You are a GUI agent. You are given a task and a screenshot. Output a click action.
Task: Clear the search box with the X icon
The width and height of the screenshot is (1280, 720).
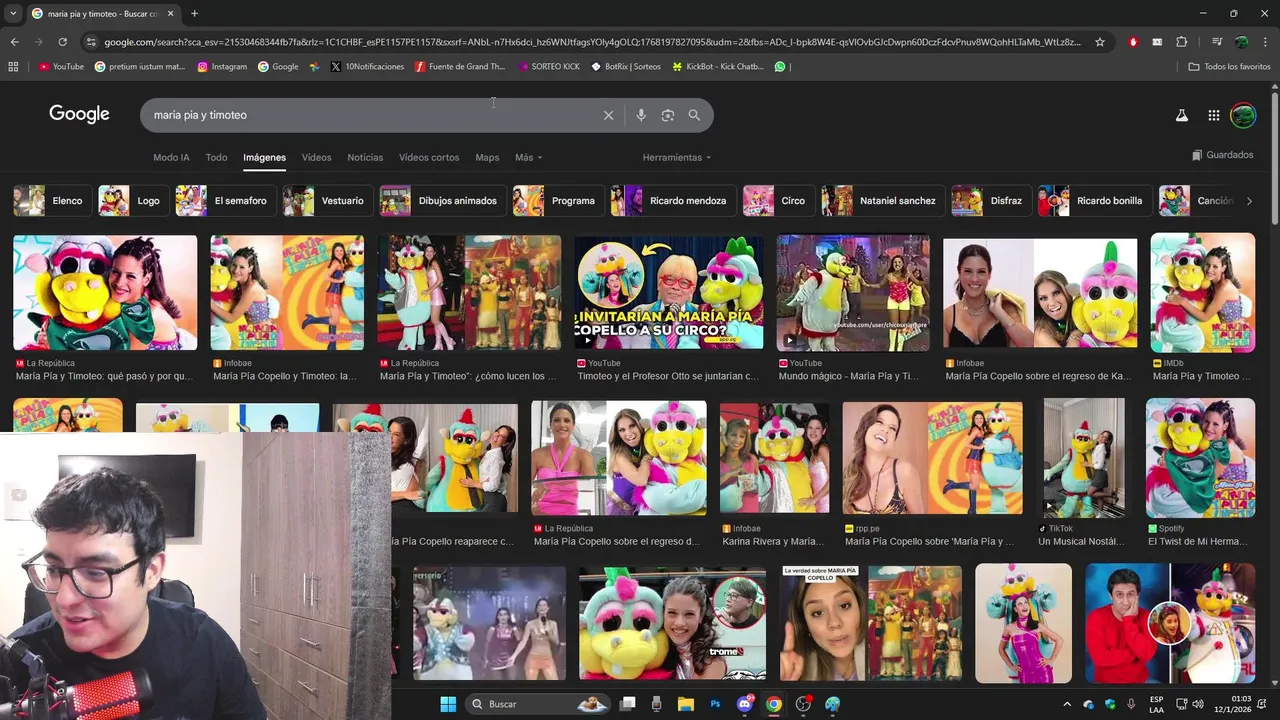(608, 115)
